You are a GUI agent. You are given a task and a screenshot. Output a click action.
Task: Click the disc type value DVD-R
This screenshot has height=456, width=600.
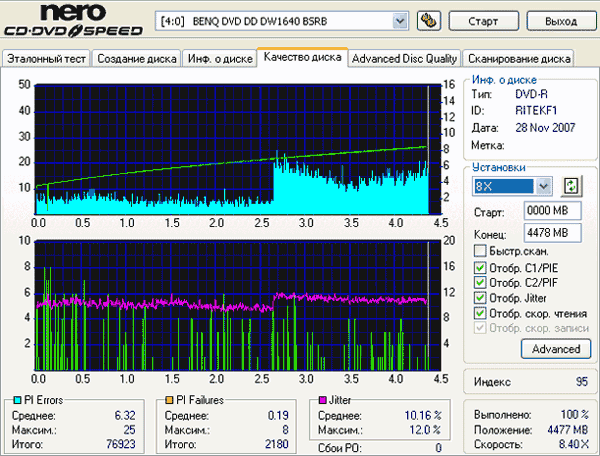click(x=531, y=94)
